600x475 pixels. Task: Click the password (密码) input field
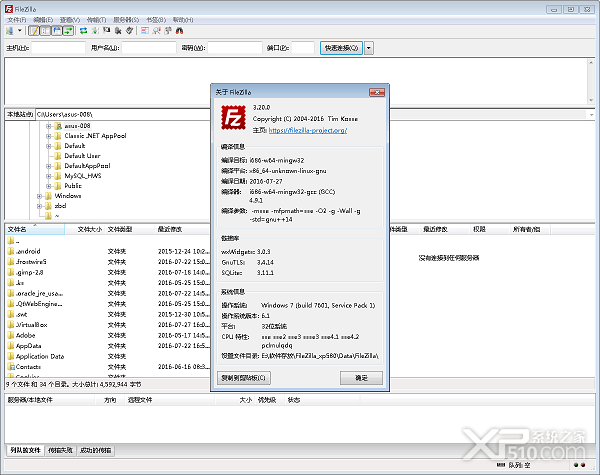(235, 48)
